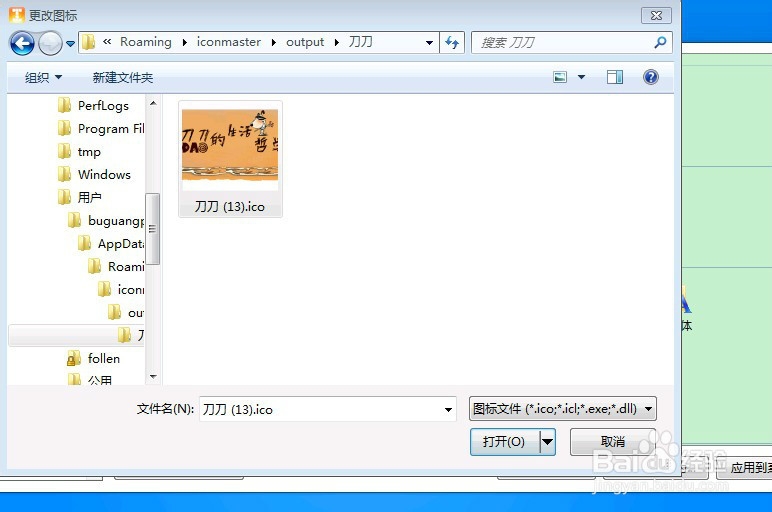Click the refresh address button

(x=452, y=43)
